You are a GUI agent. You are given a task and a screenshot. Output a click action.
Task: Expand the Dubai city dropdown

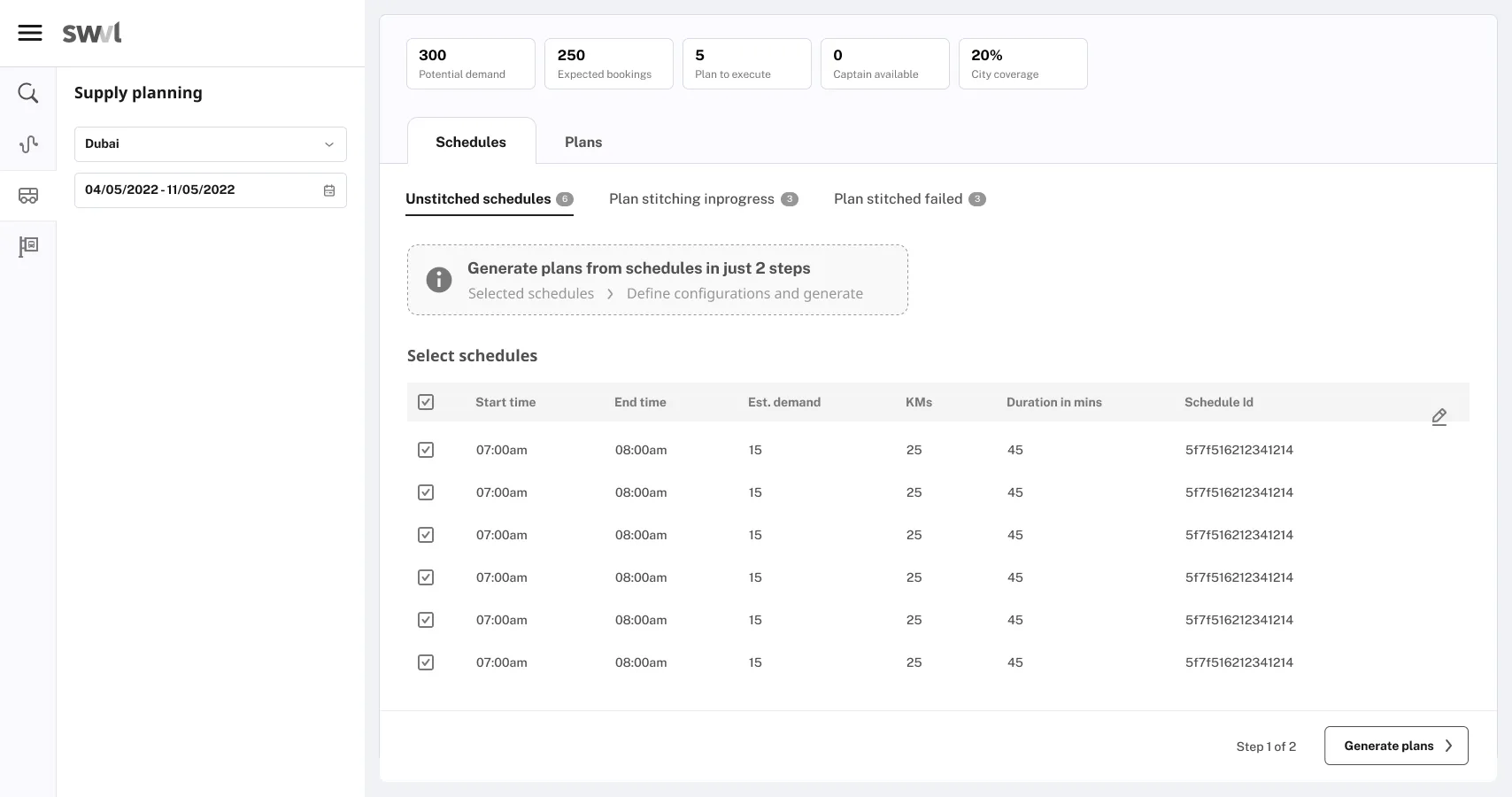[211, 144]
